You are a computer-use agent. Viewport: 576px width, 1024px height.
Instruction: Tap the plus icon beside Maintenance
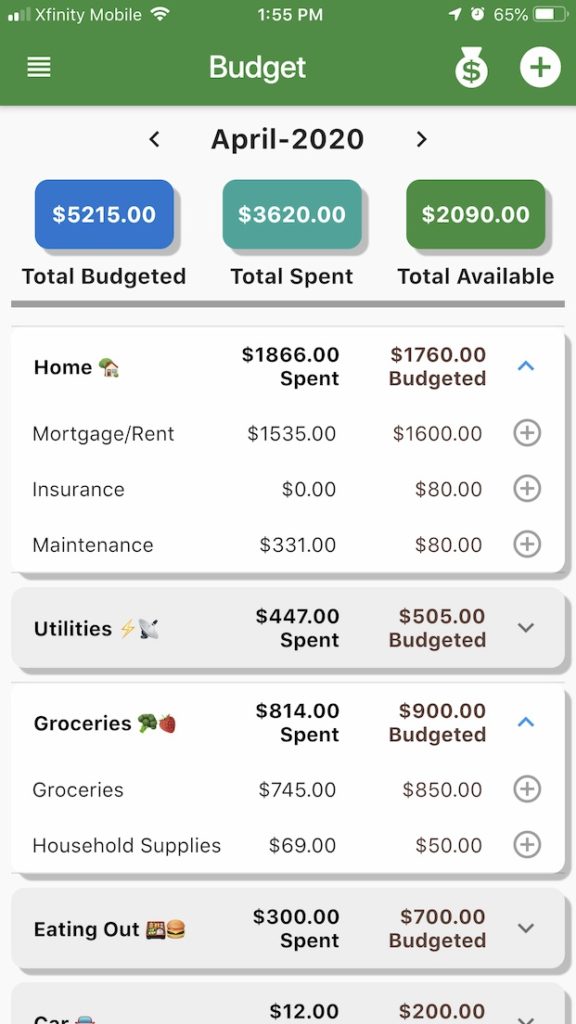point(527,544)
